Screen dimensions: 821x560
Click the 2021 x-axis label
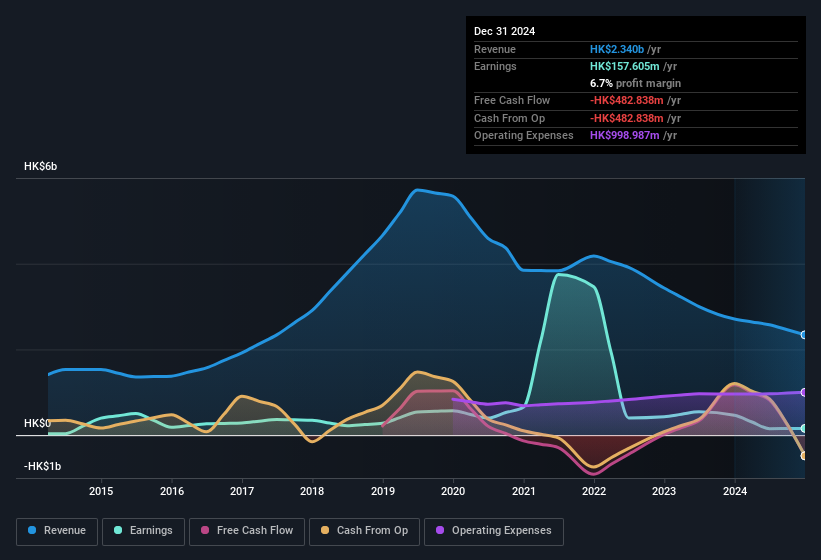point(524,491)
